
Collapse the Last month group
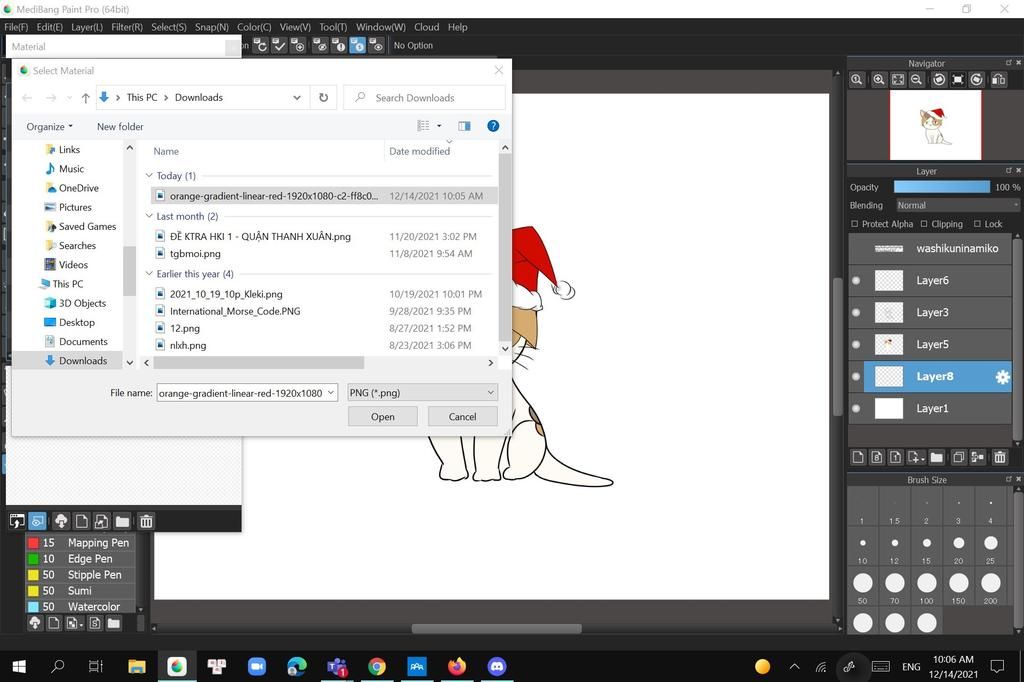pos(149,216)
